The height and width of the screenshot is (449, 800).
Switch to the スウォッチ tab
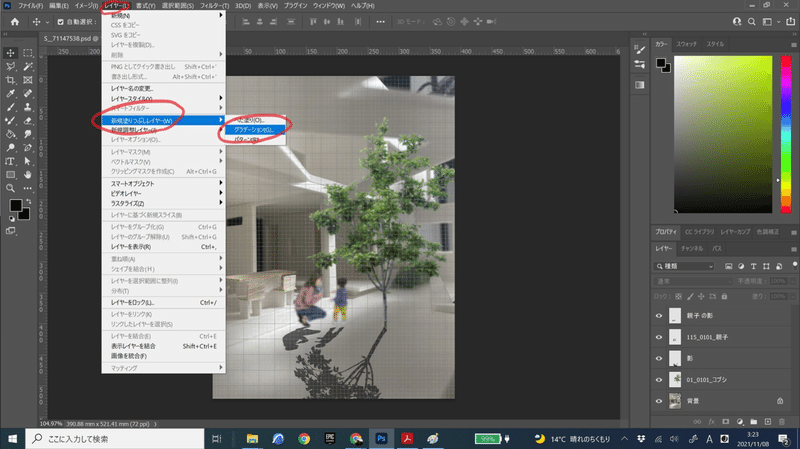(x=686, y=44)
